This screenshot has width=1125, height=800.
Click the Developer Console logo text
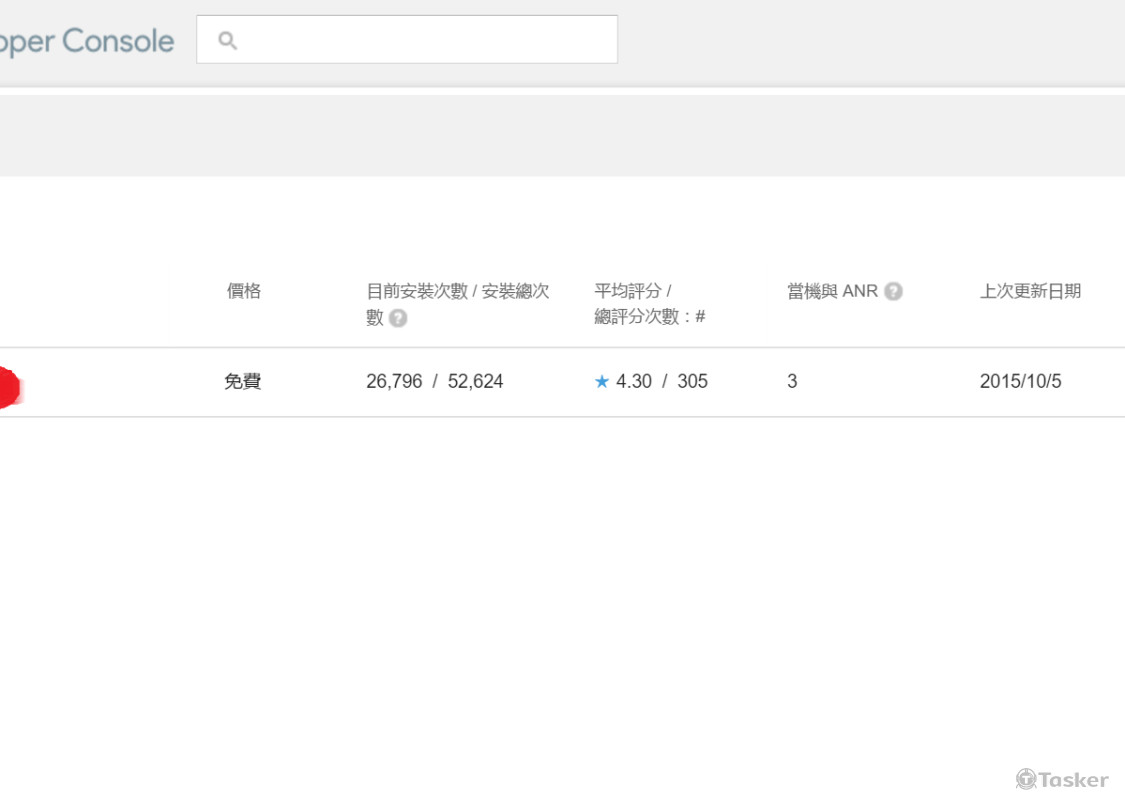87,41
